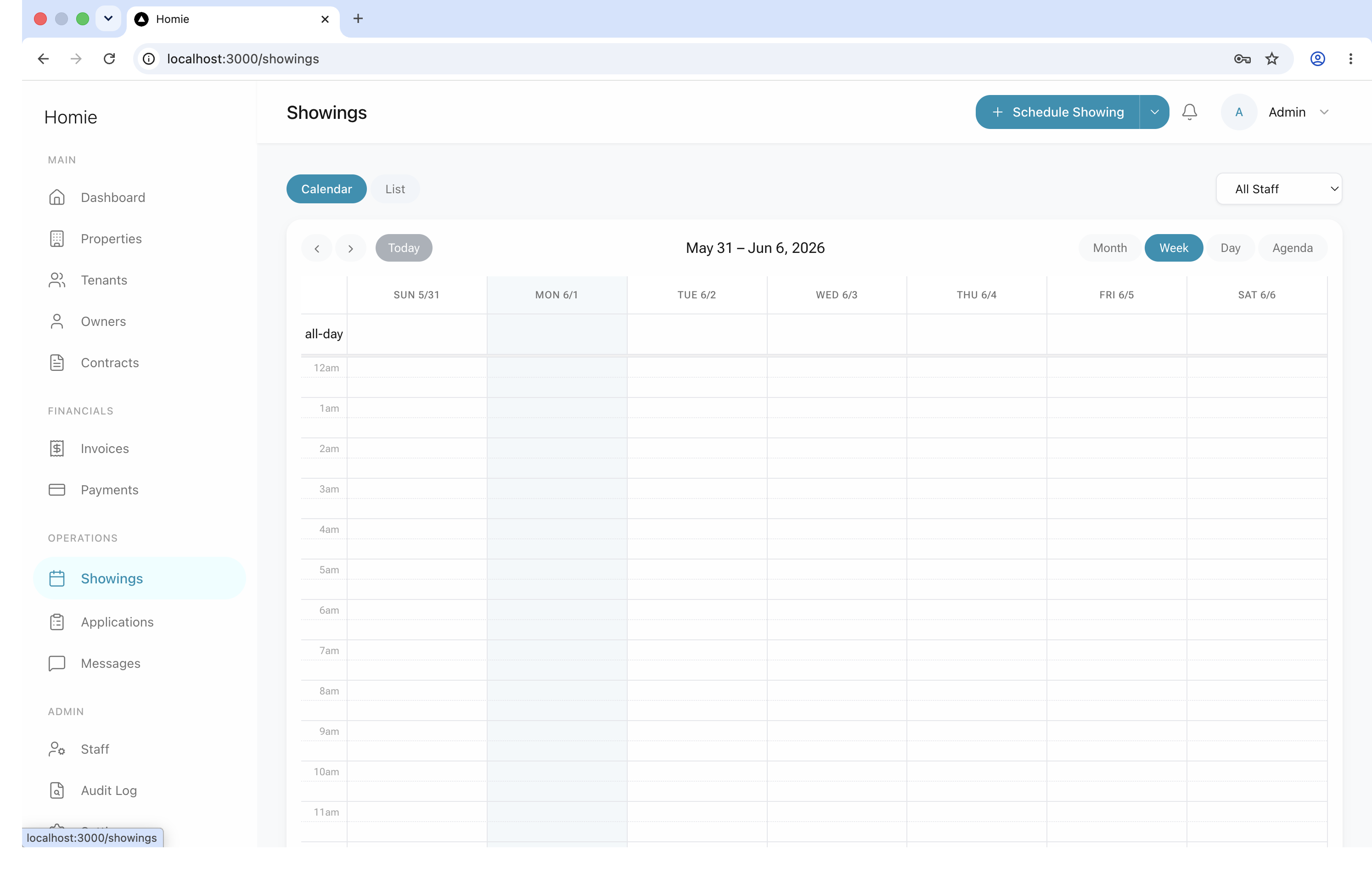This screenshot has width=1372, height=873.
Task: Open Chrome's three-dot menu
Action: pyautogui.click(x=1350, y=59)
